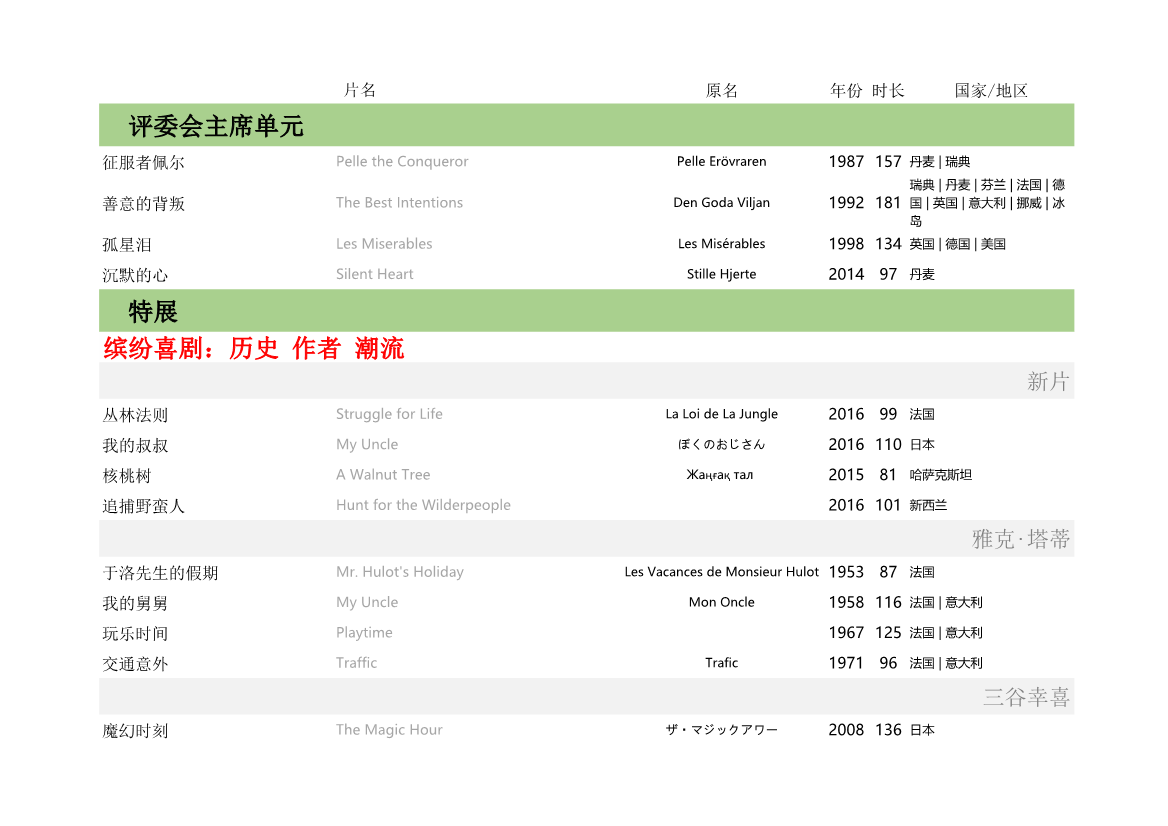
Task: Select original title Den Goda Viljan
Action: (721, 203)
